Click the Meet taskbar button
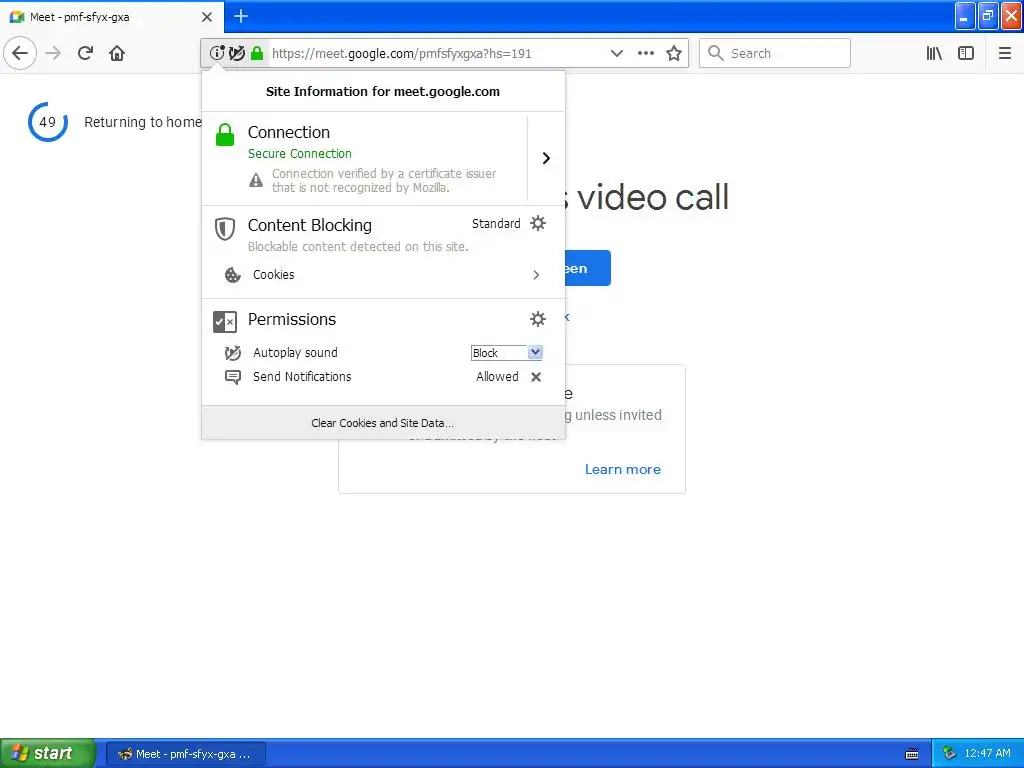 (185, 754)
